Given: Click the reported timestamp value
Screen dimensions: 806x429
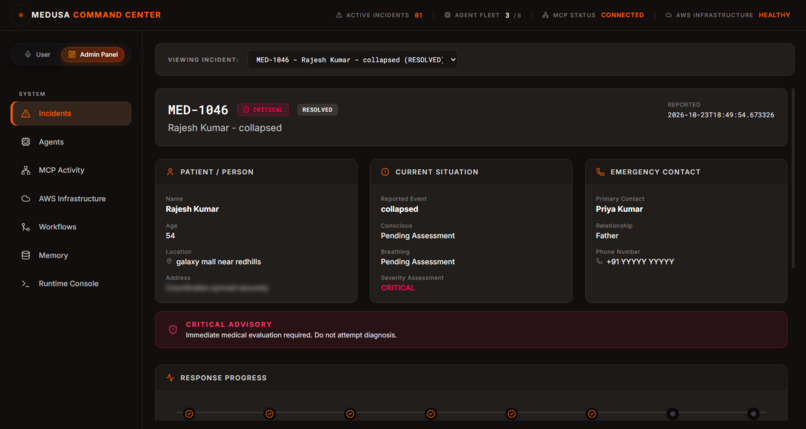Looking at the screenshot, I should [x=721, y=115].
